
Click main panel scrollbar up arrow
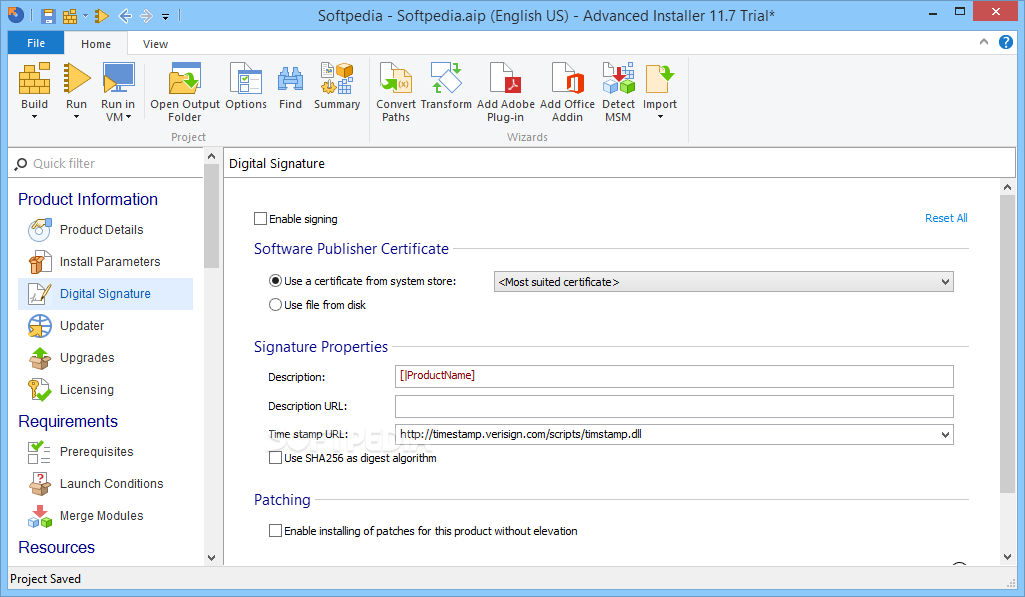tap(1007, 188)
